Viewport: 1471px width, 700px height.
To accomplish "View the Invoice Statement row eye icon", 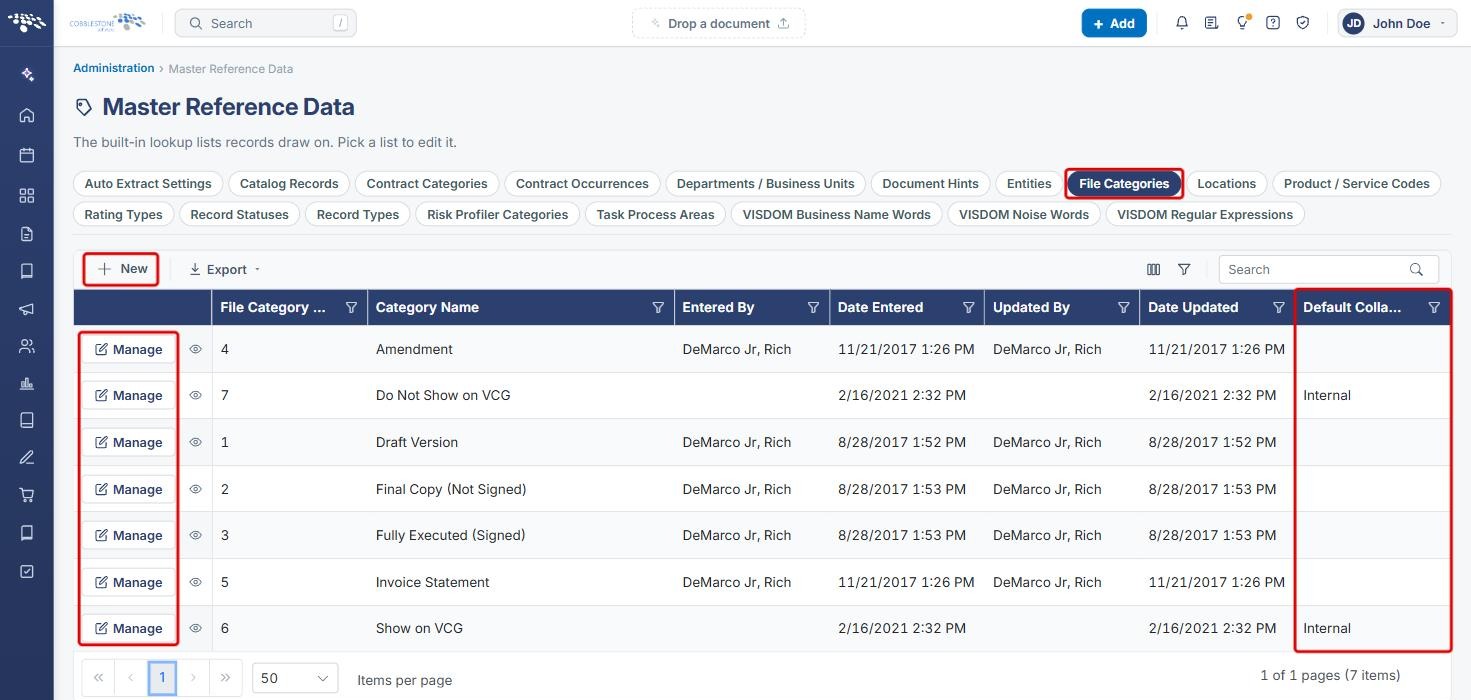I will [x=196, y=582].
